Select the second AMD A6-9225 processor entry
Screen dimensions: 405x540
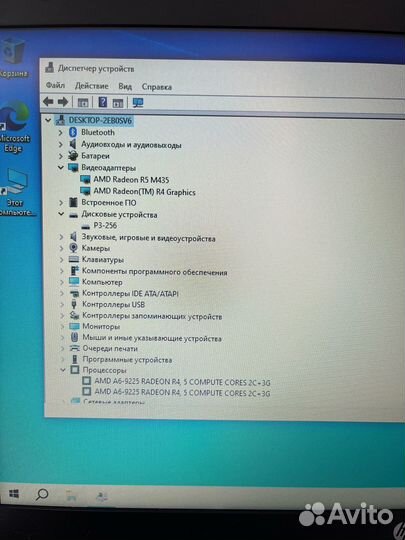182,393
